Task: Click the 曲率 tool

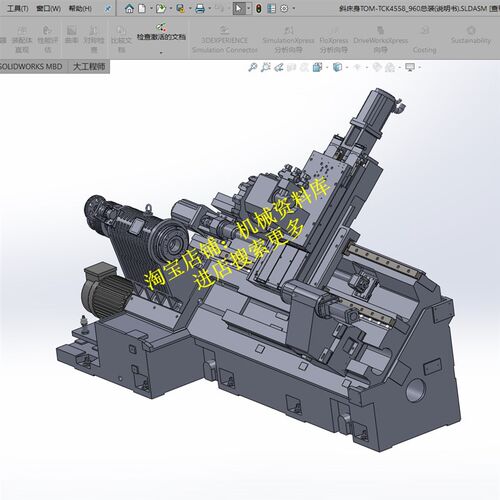Action: (x=71, y=35)
